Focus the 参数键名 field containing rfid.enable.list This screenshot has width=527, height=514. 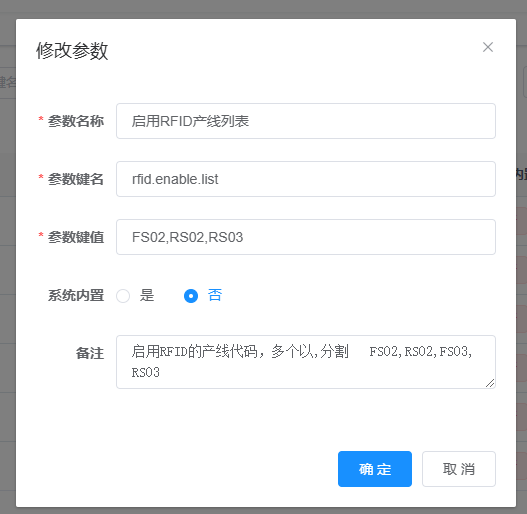tap(306, 179)
